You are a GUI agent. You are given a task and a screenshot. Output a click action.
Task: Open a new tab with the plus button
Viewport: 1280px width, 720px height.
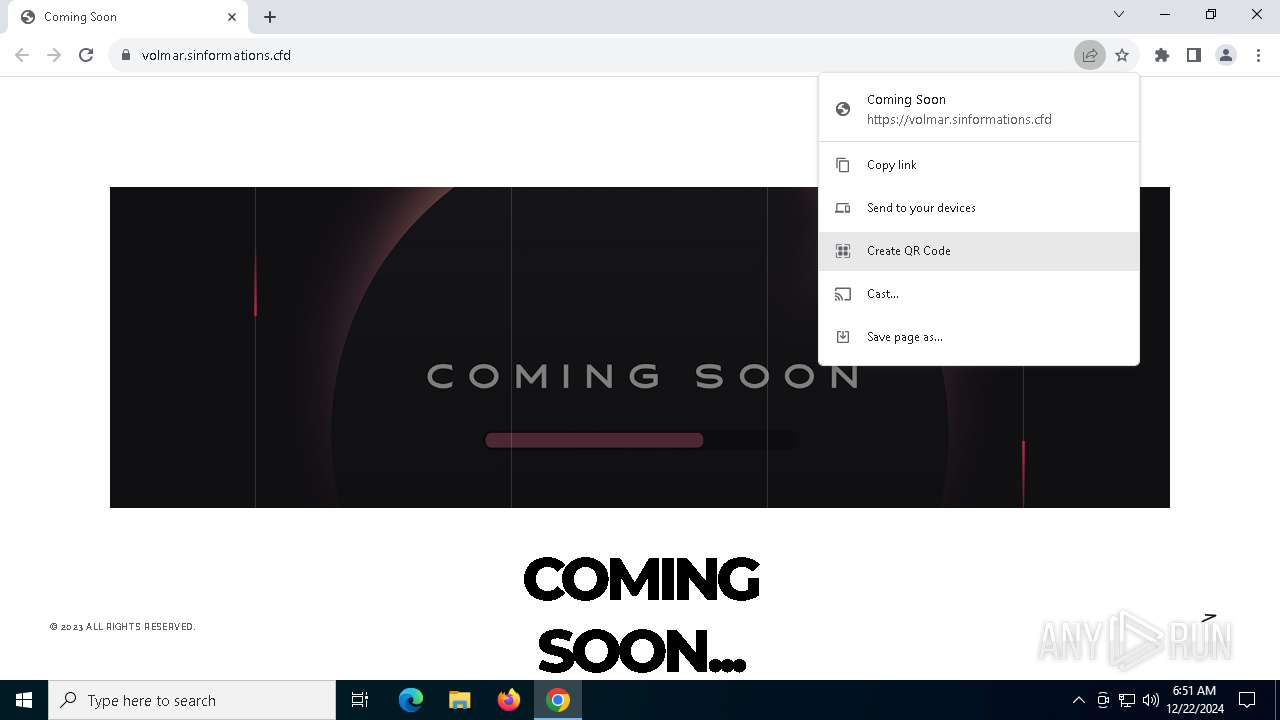(x=270, y=17)
